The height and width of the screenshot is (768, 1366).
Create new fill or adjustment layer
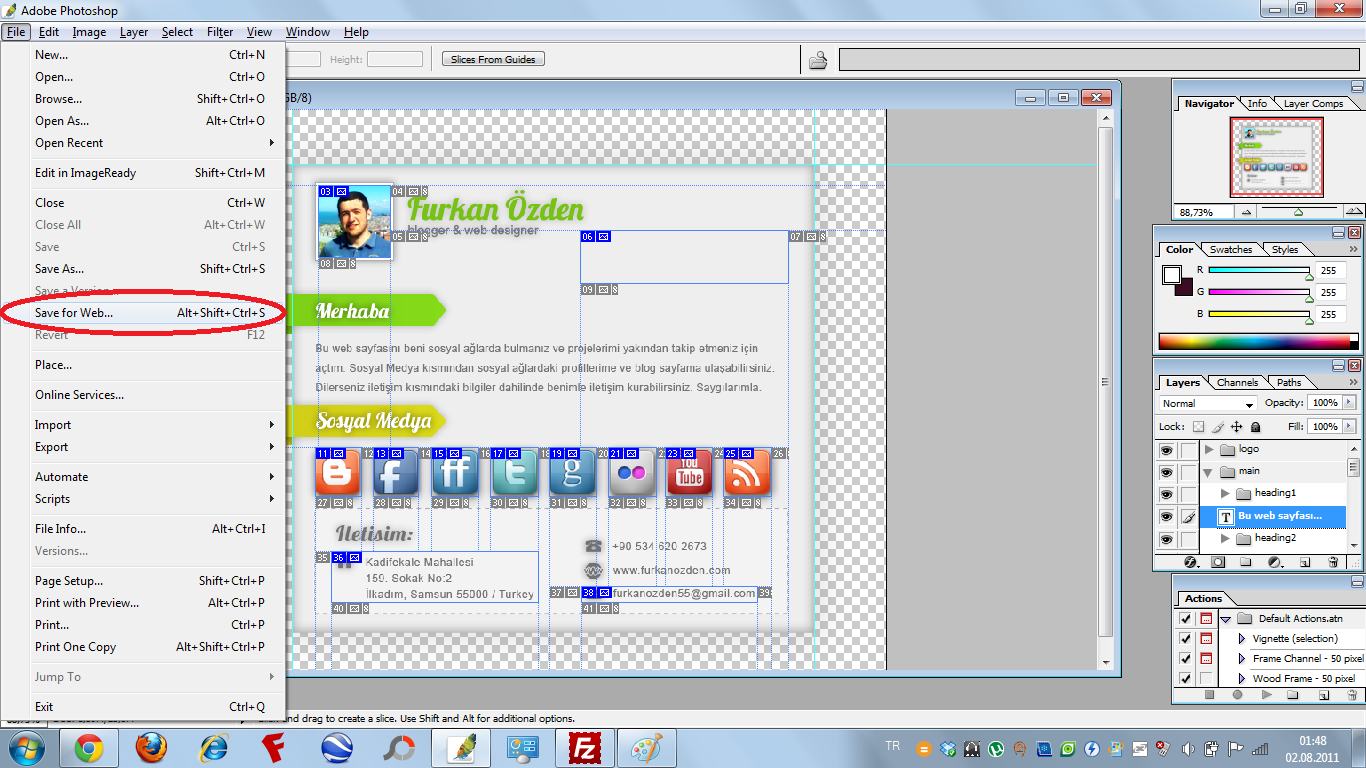[x=1274, y=562]
